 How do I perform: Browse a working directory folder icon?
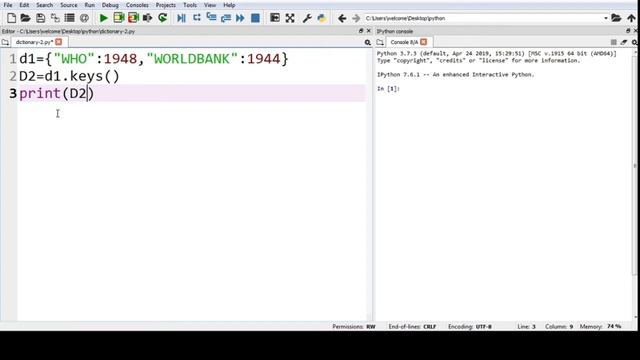point(616,18)
